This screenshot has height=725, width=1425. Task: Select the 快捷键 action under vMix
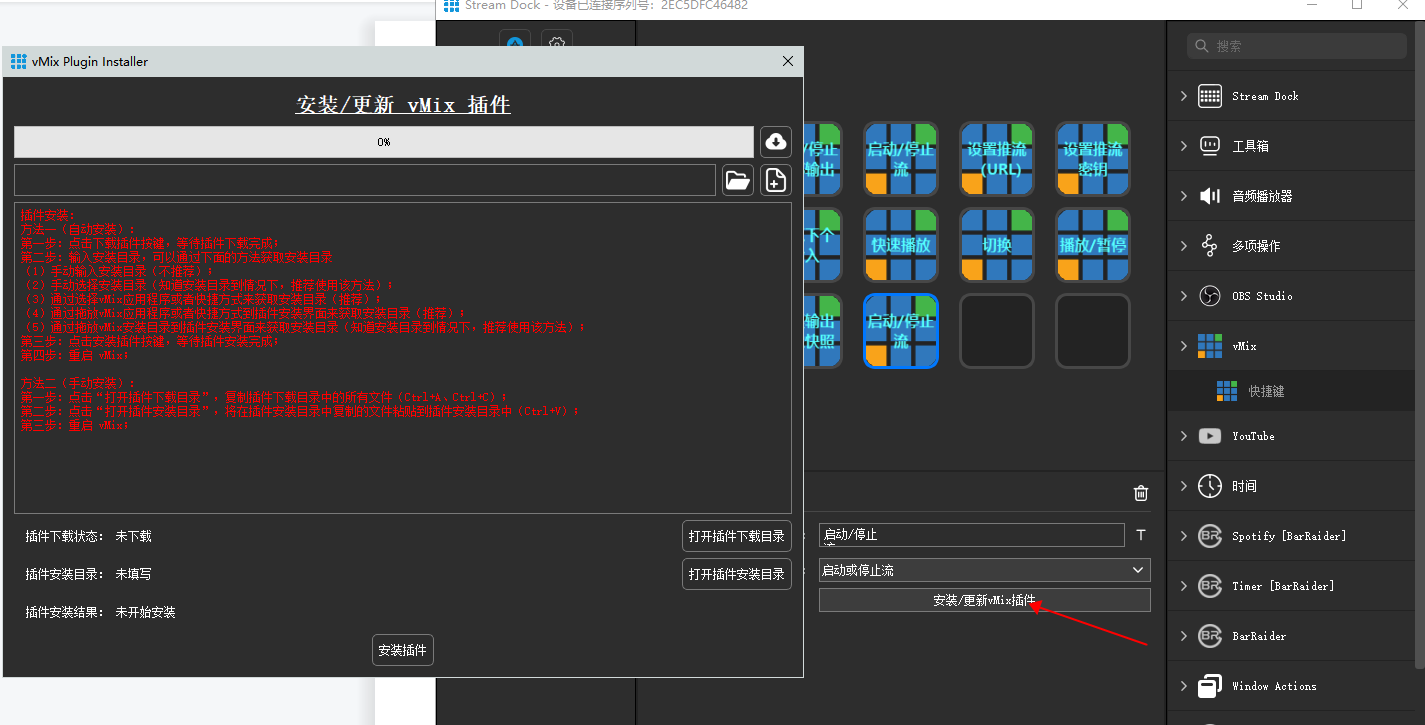(1291, 391)
